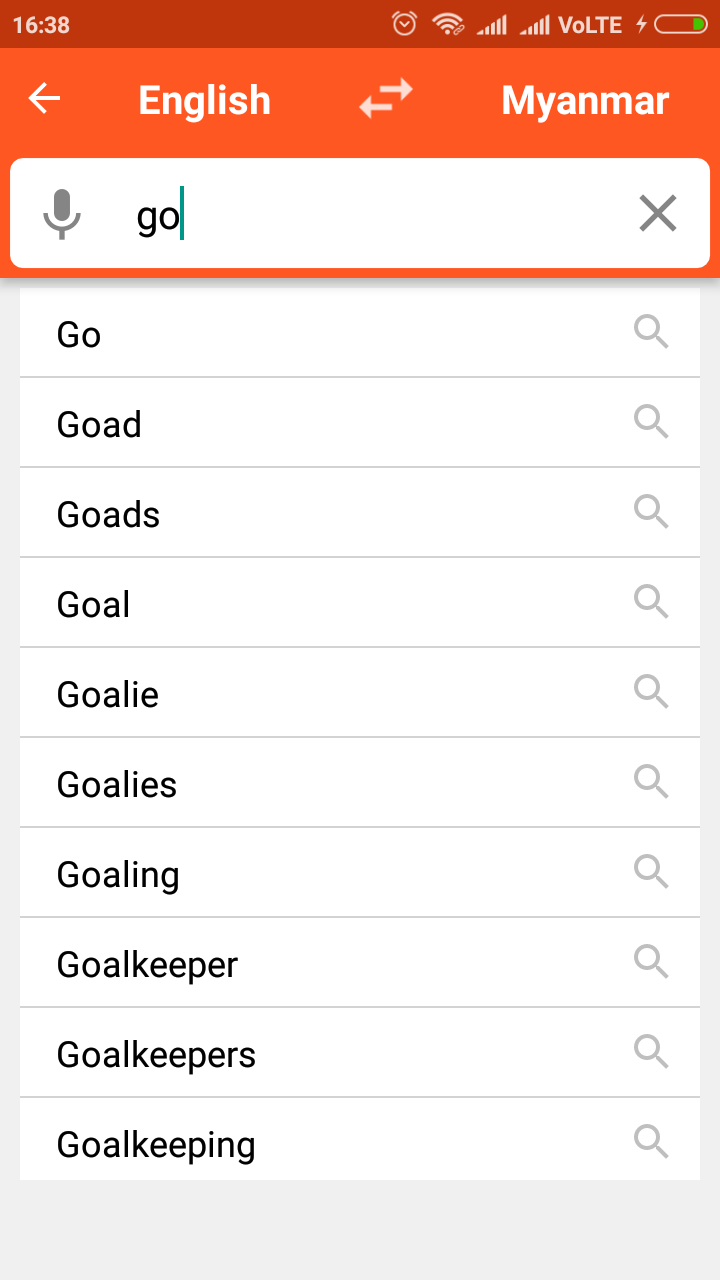Clear search text with X icon
The height and width of the screenshot is (1280, 720).
tap(658, 213)
